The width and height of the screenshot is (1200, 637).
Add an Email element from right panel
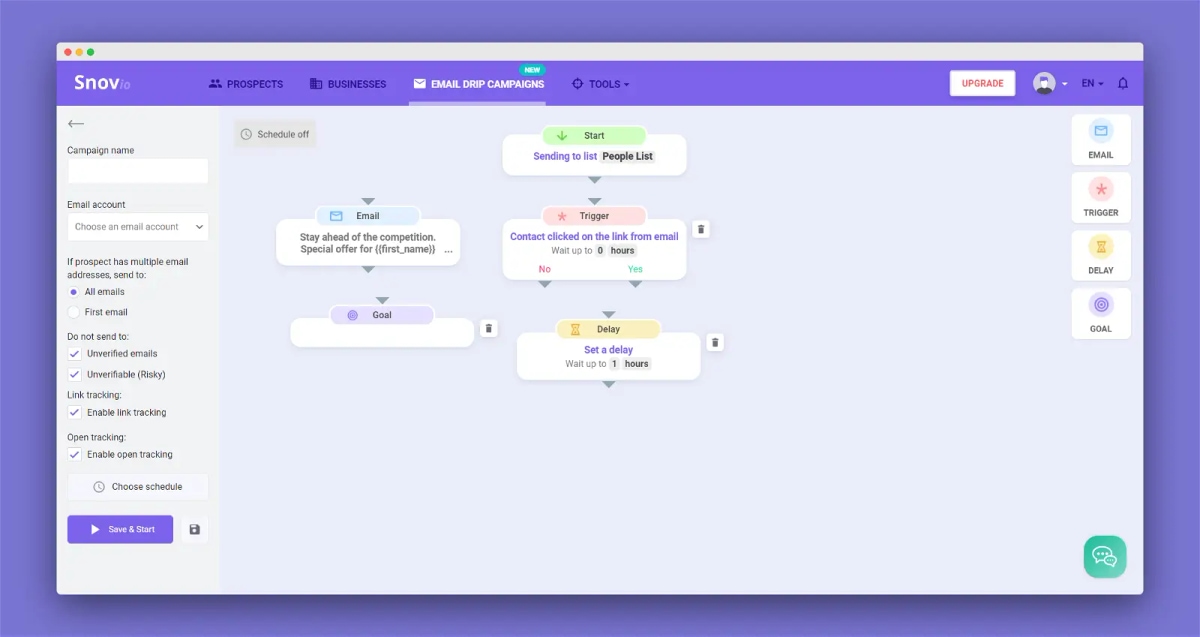click(x=1101, y=140)
